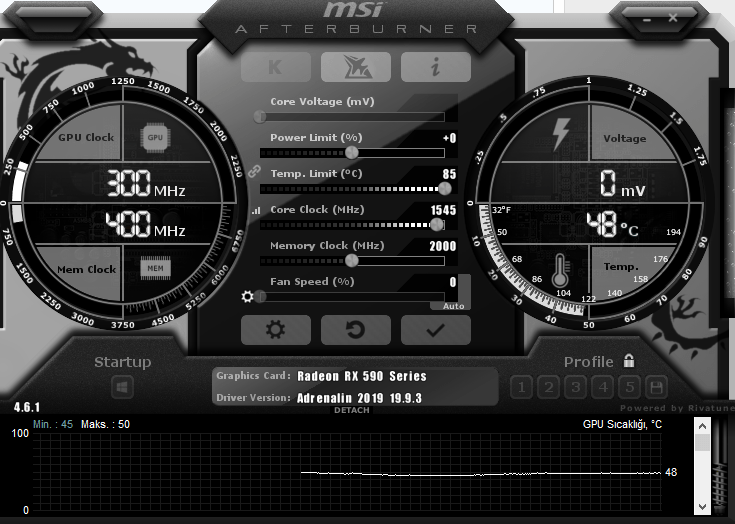Reset settings with the circular arrow button

356,330
